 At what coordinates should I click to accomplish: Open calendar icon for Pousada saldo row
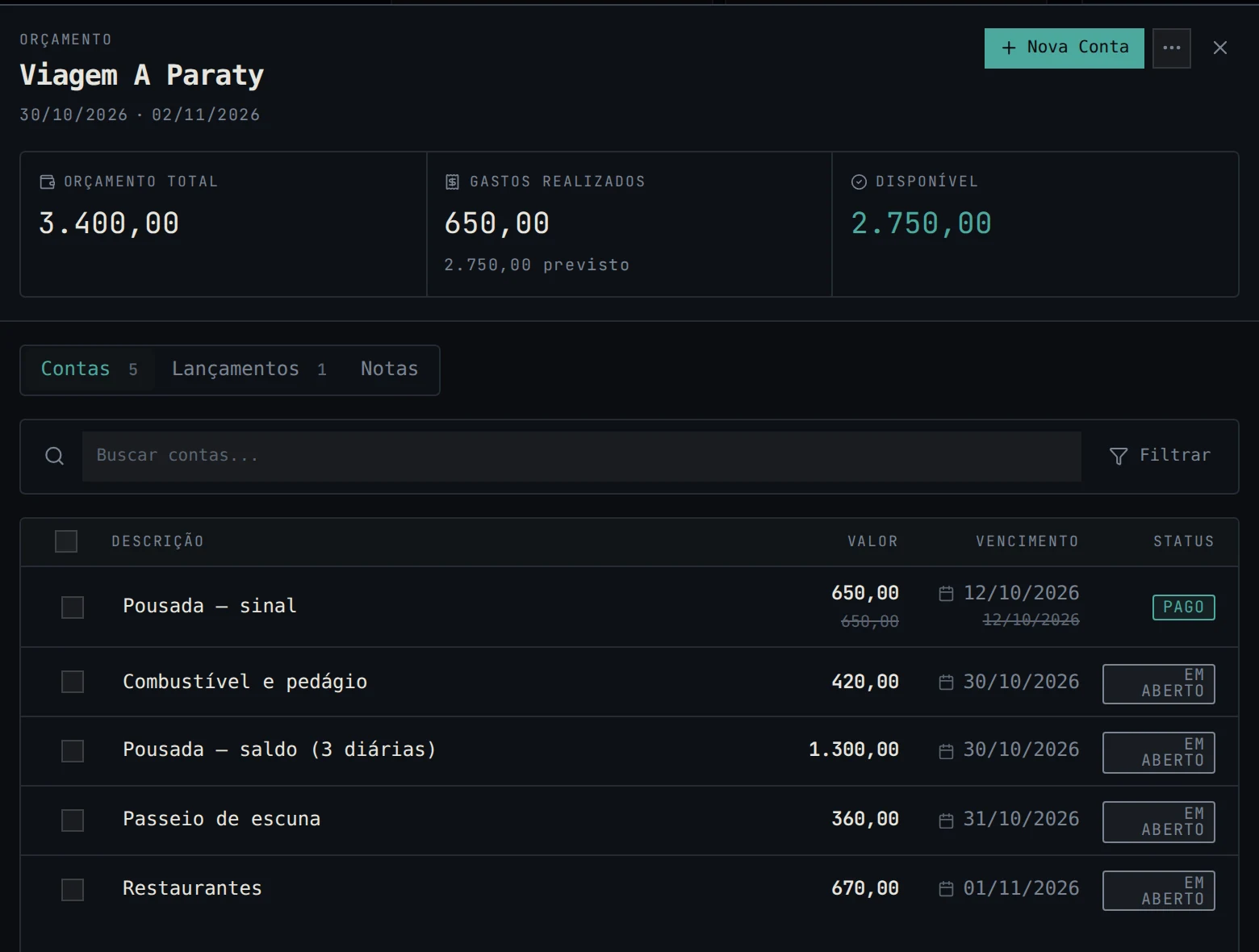[x=947, y=751]
